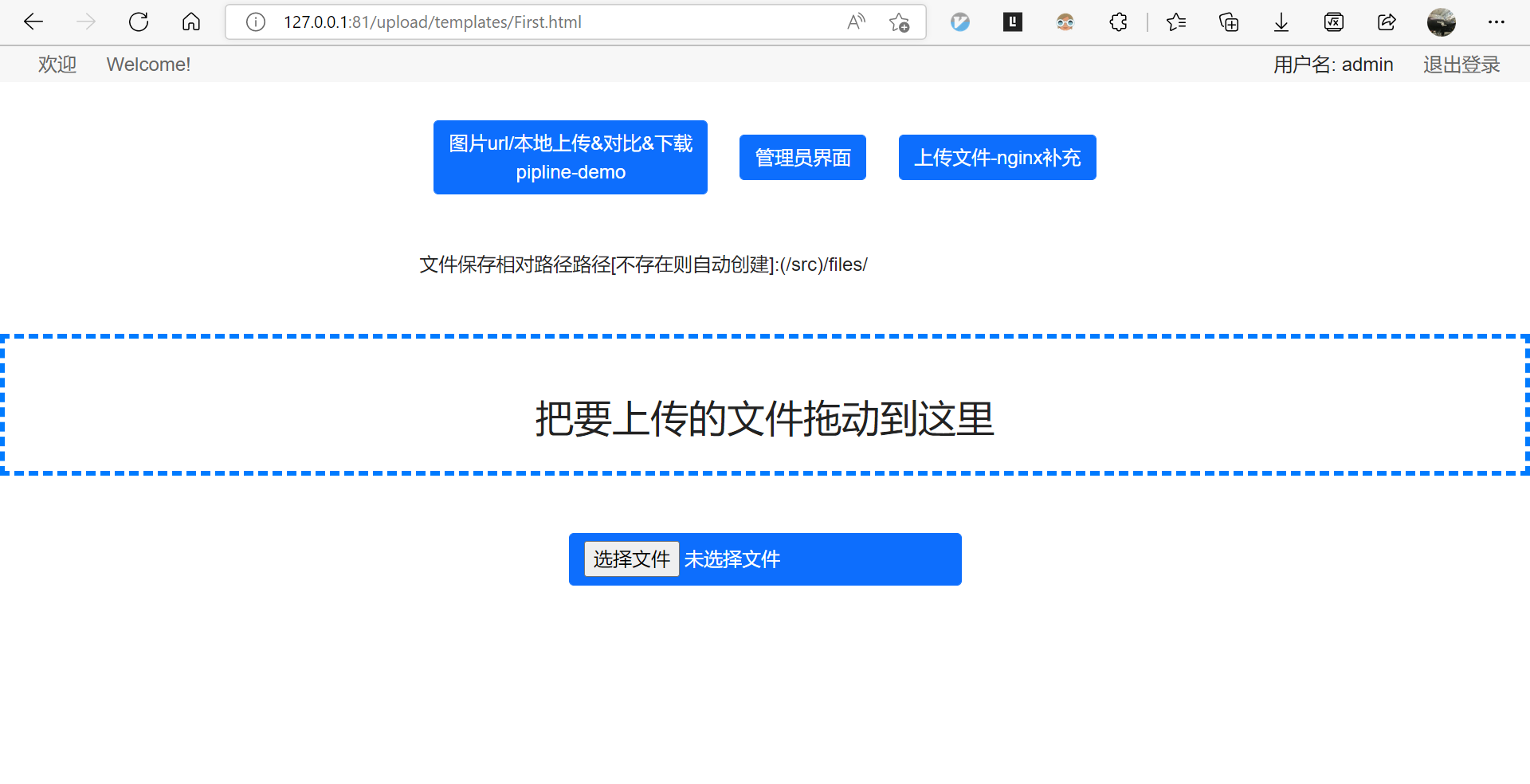Reload the current page

tap(139, 22)
